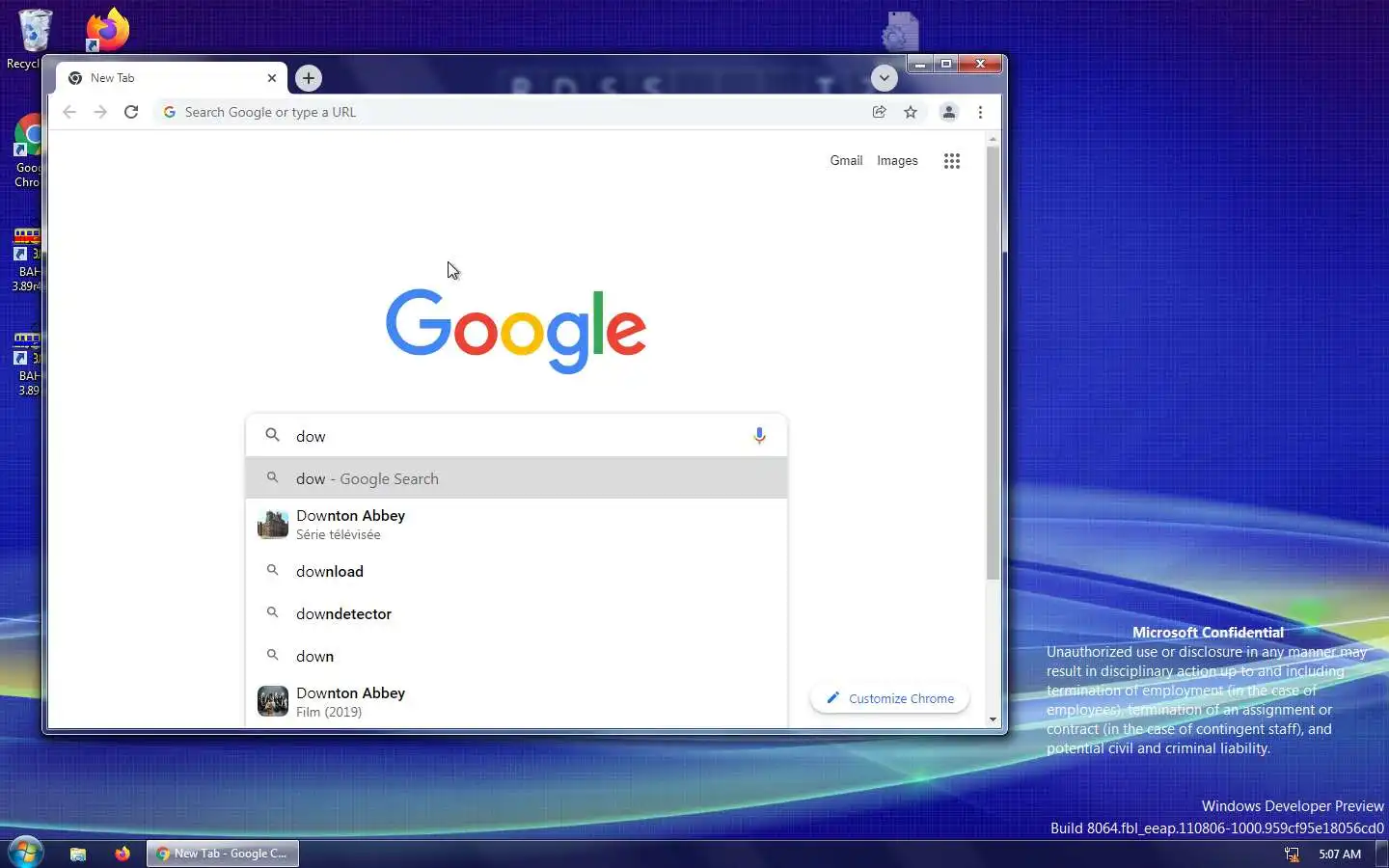
Task: Choose the down suggestion
Action: (517, 656)
